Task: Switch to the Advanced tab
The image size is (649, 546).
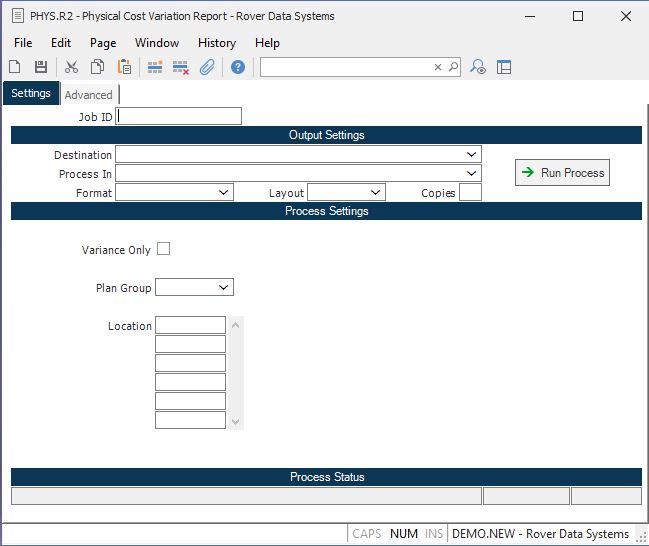Action: tap(89, 95)
